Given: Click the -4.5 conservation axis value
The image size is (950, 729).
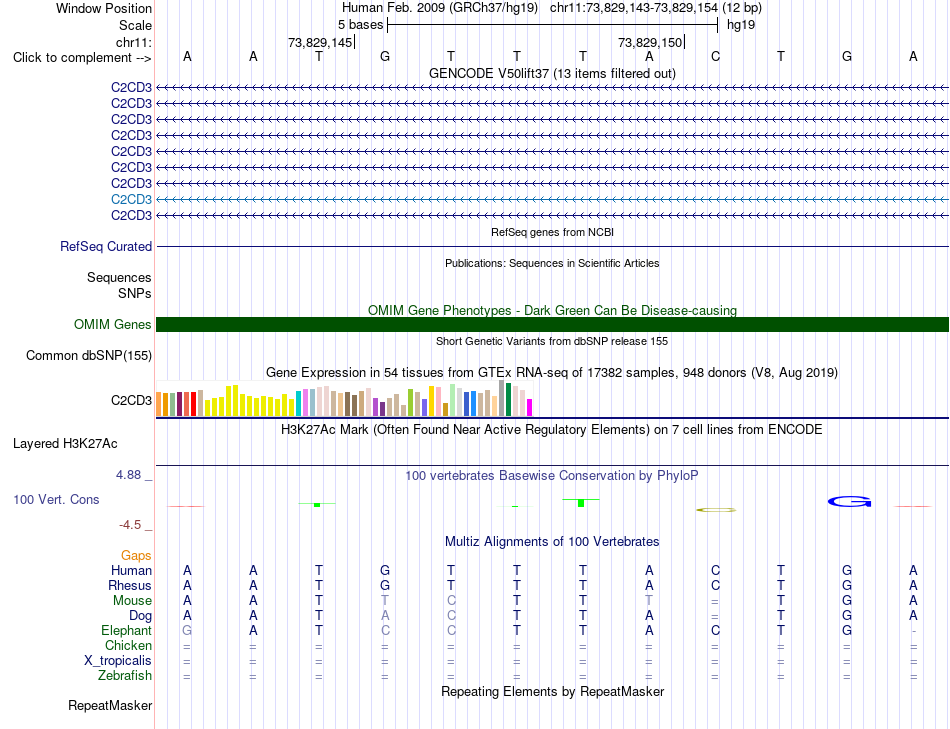Looking at the screenshot, I should pyautogui.click(x=130, y=525).
